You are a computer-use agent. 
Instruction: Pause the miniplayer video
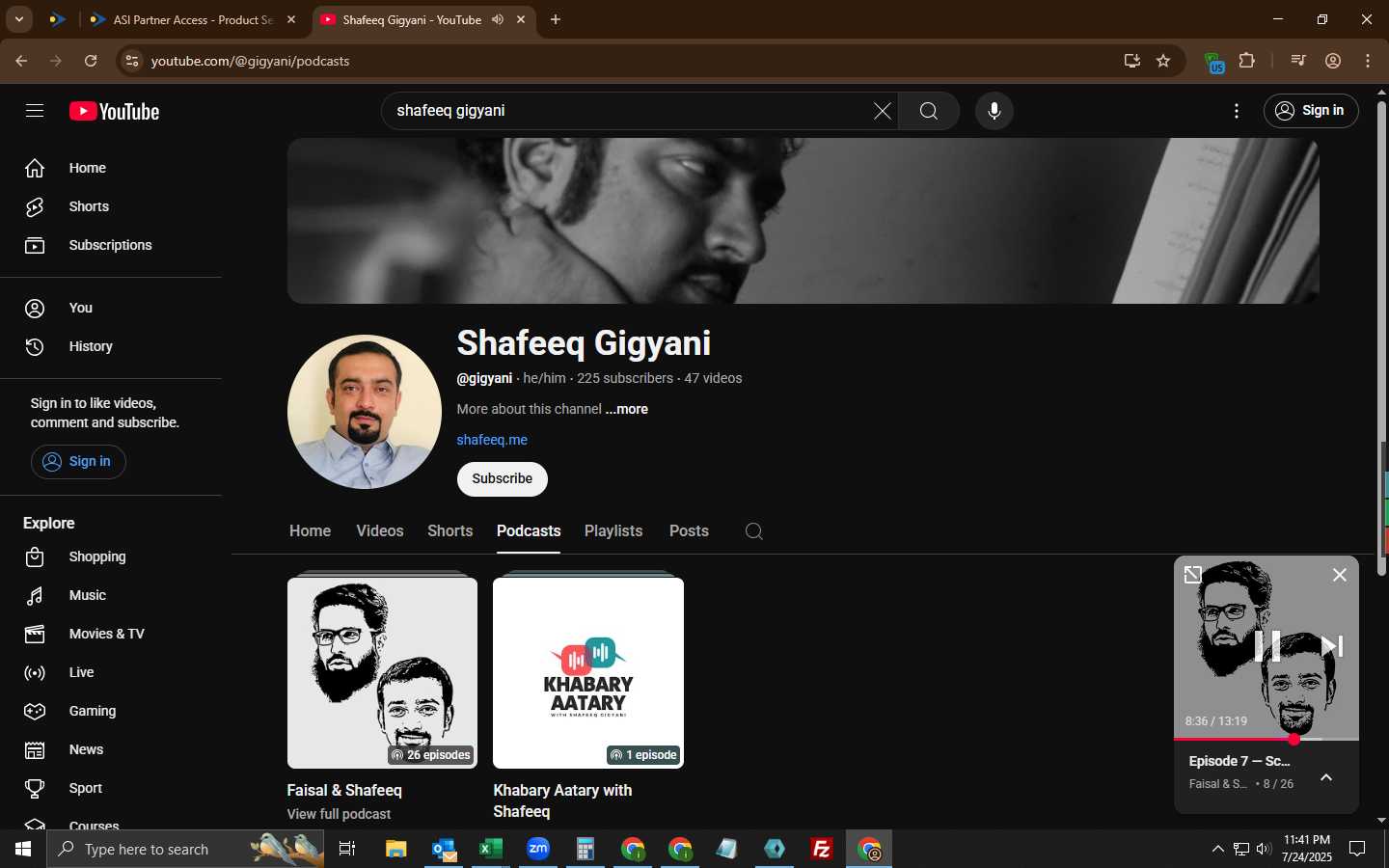(x=1266, y=646)
